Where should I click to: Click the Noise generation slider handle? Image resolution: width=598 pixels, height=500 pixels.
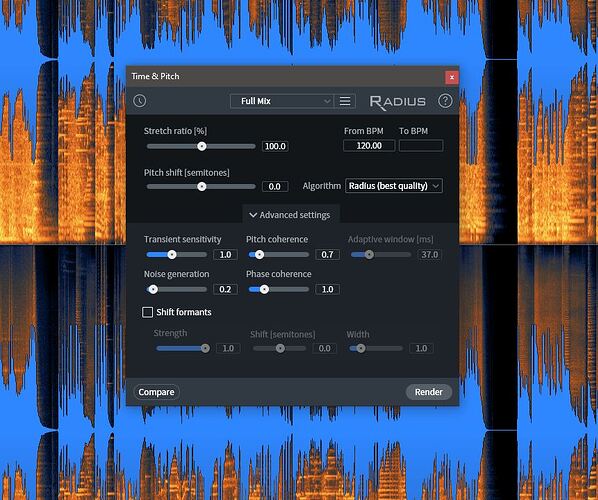[x=153, y=289]
